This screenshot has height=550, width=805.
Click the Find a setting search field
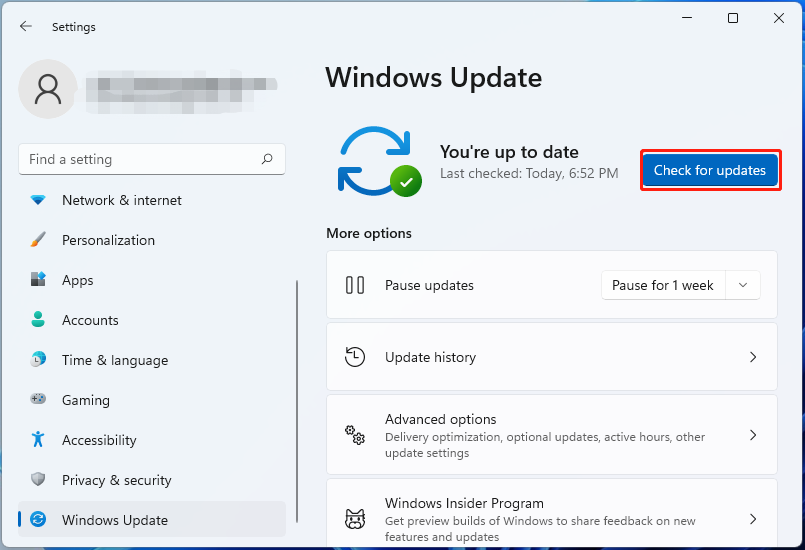140,159
